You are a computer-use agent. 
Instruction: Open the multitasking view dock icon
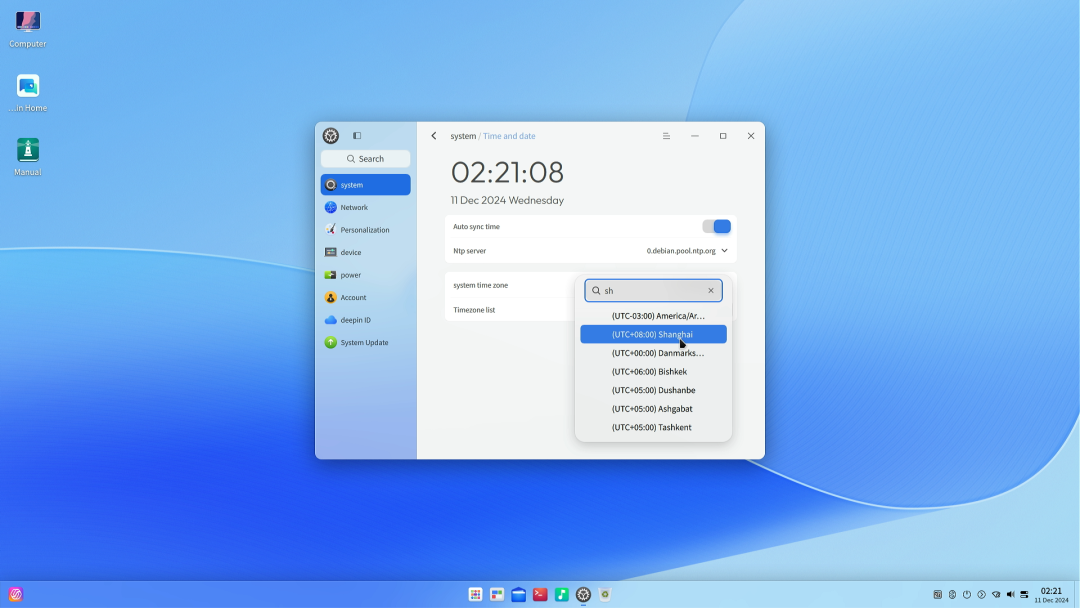(497, 594)
